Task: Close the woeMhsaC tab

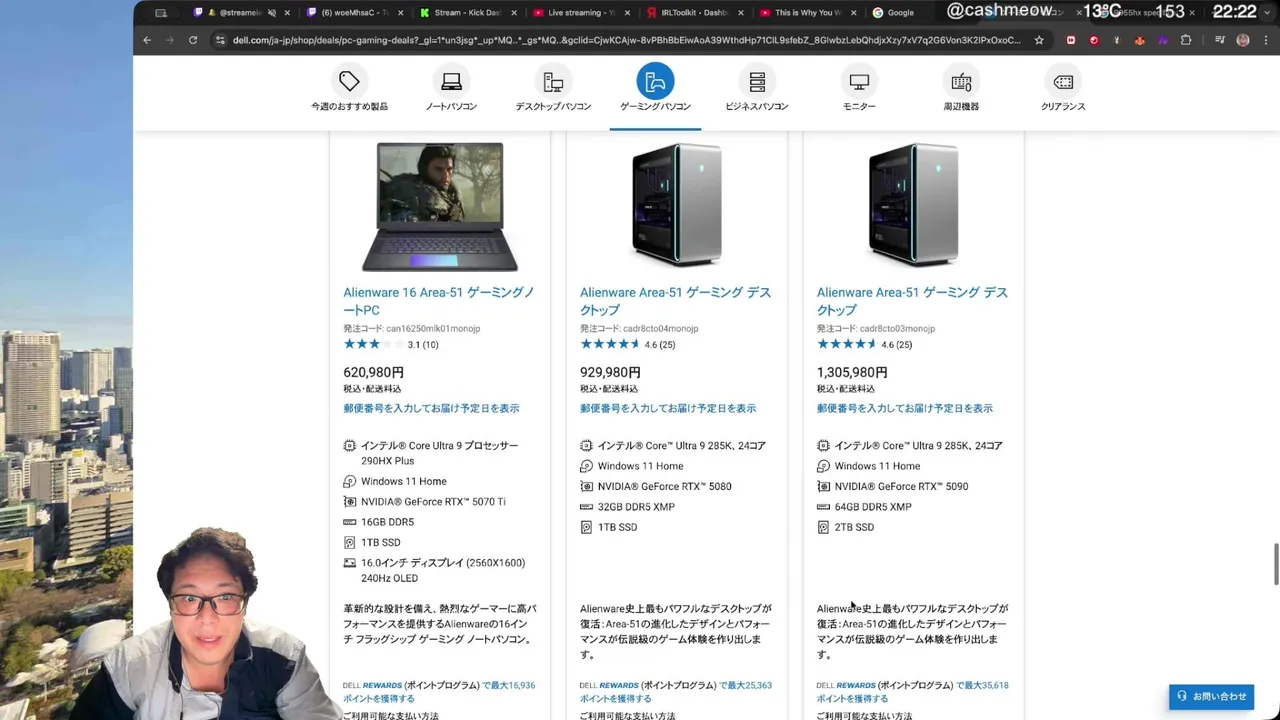Action: tap(400, 13)
